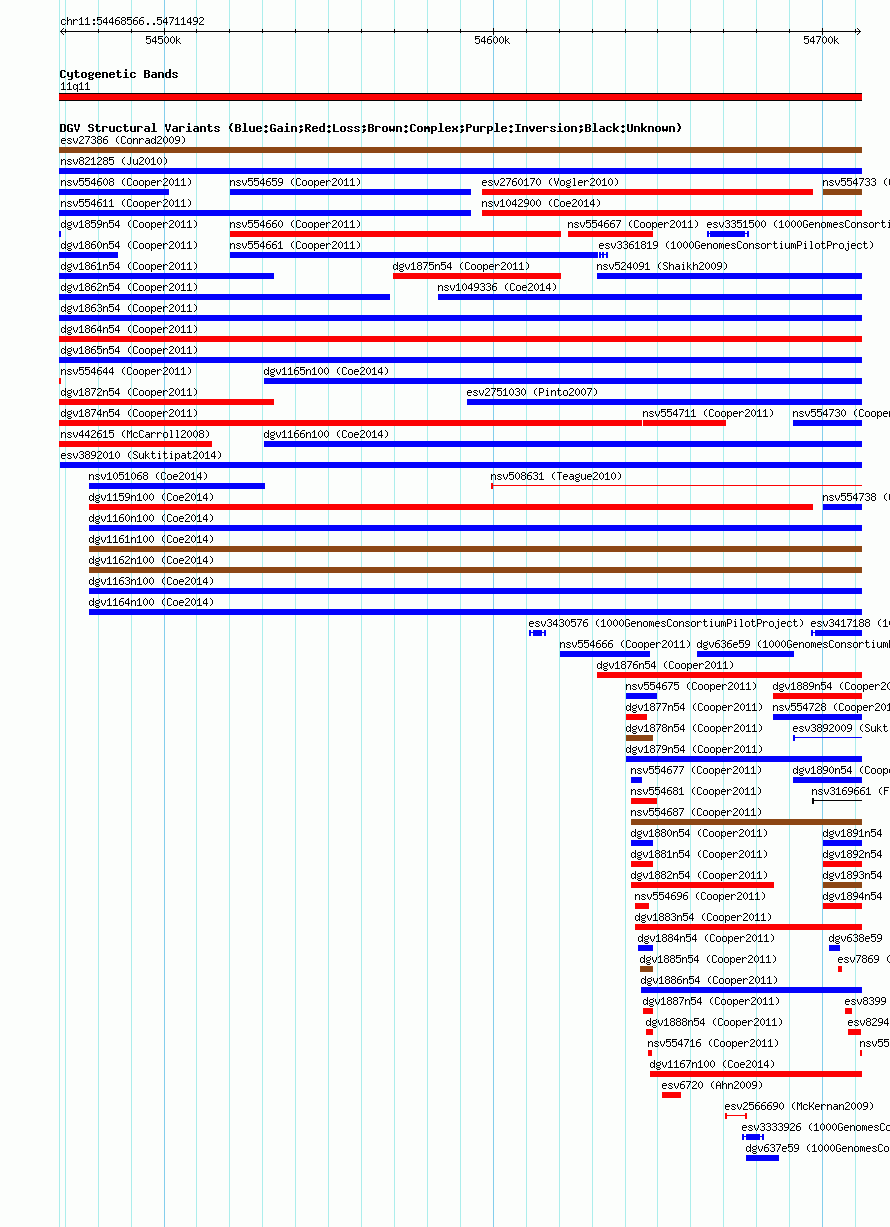Open esv2566690 (McKernan2009) variant
This screenshot has height=1227, width=890.
click(x=800, y=1106)
